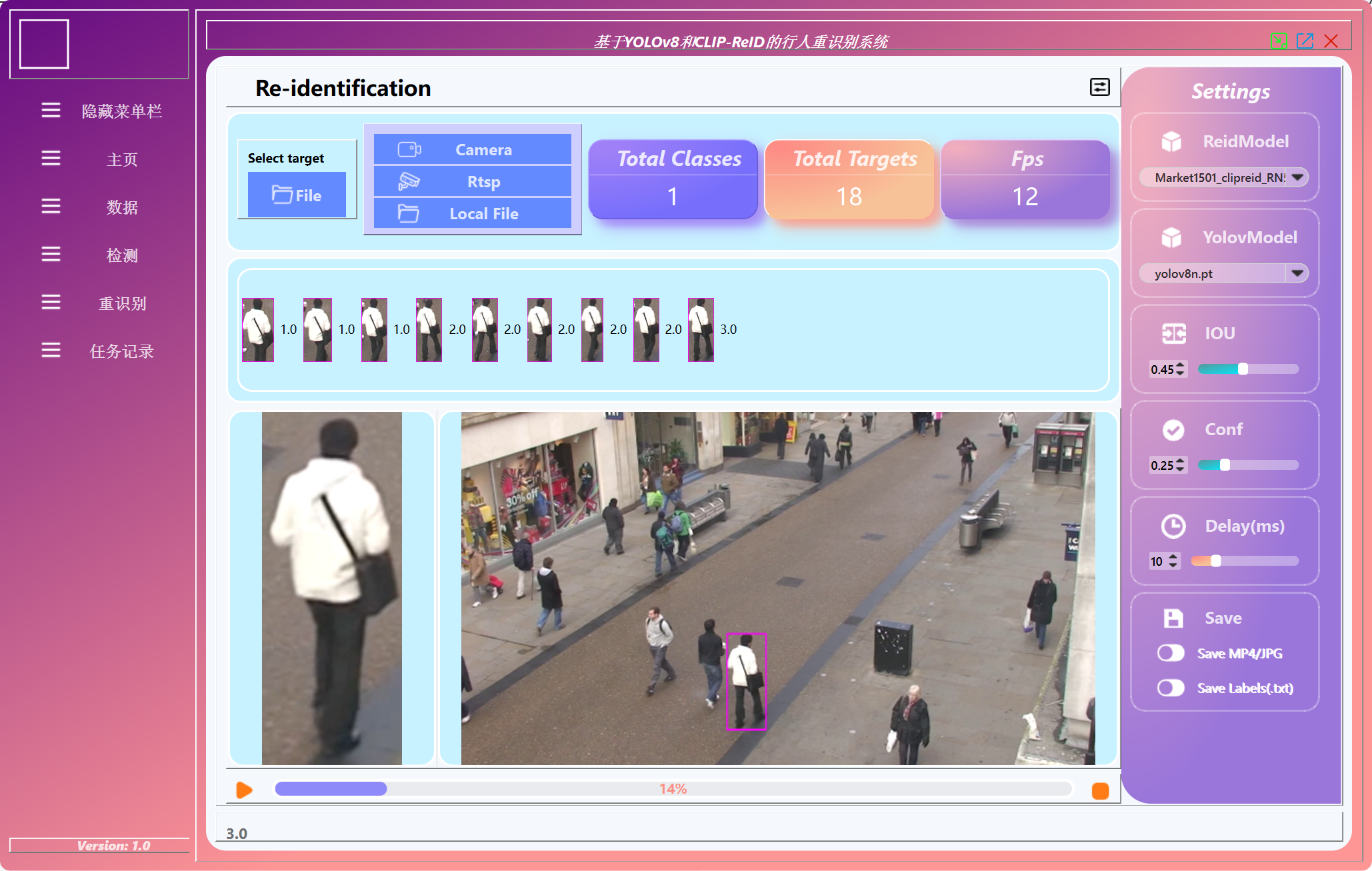Click the Conf slider handle
The width and height of the screenshot is (1372, 871).
pyautogui.click(x=1225, y=465)
